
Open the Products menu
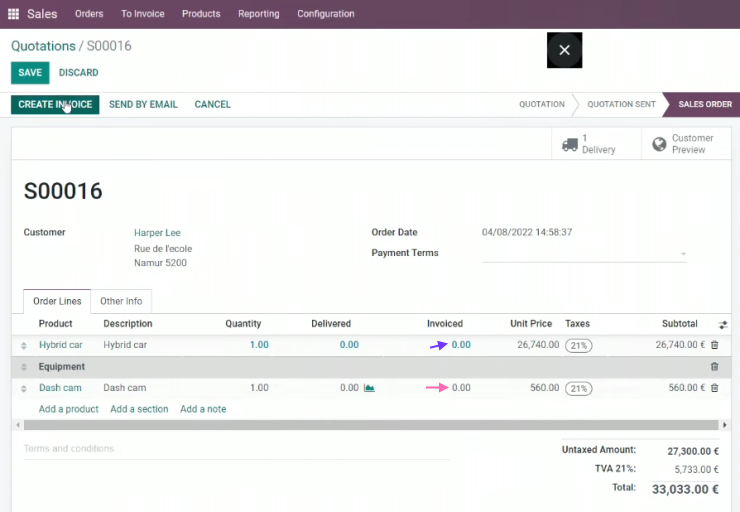pos(201,14)
